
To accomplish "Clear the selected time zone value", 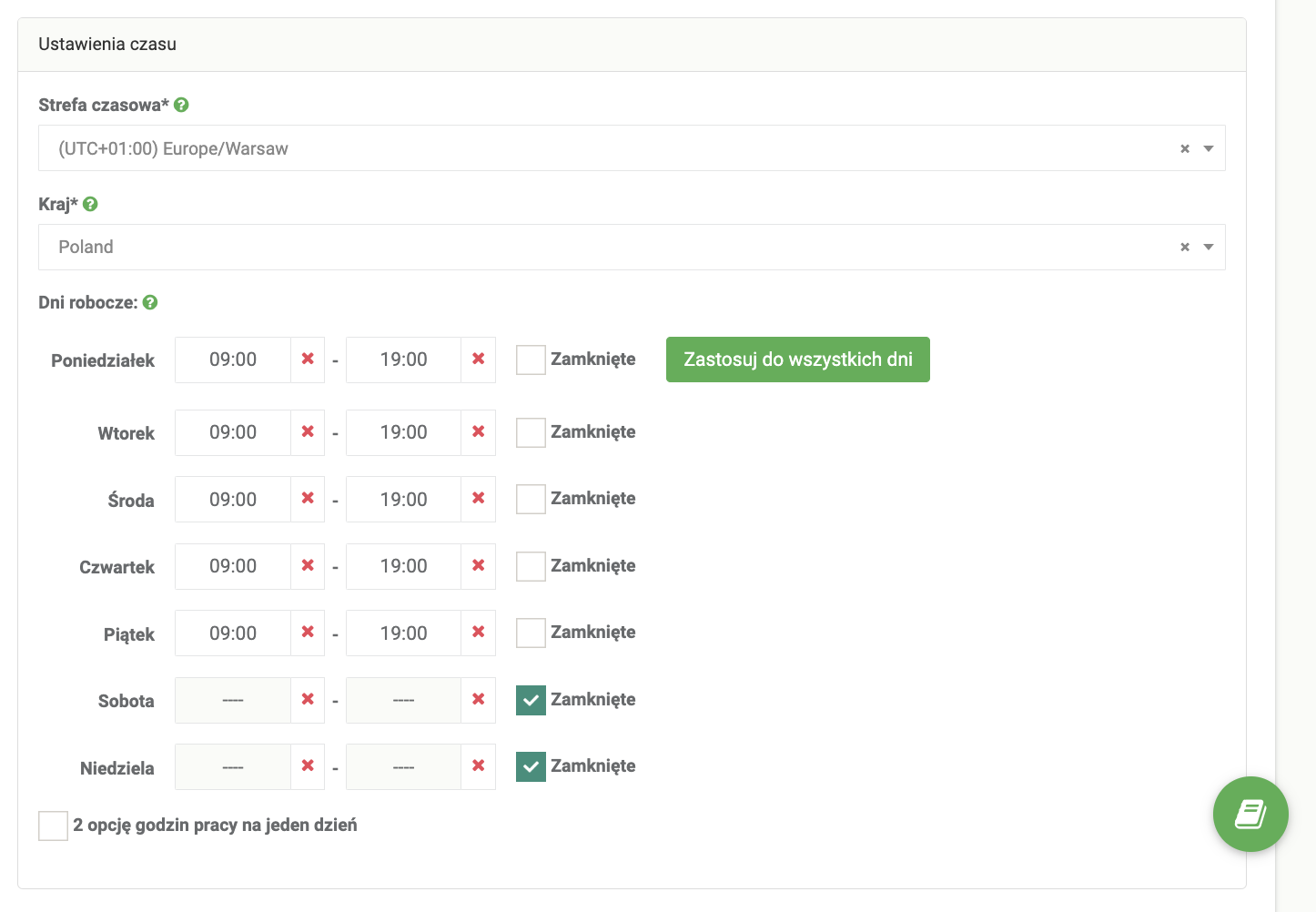I will (1185, 148).
